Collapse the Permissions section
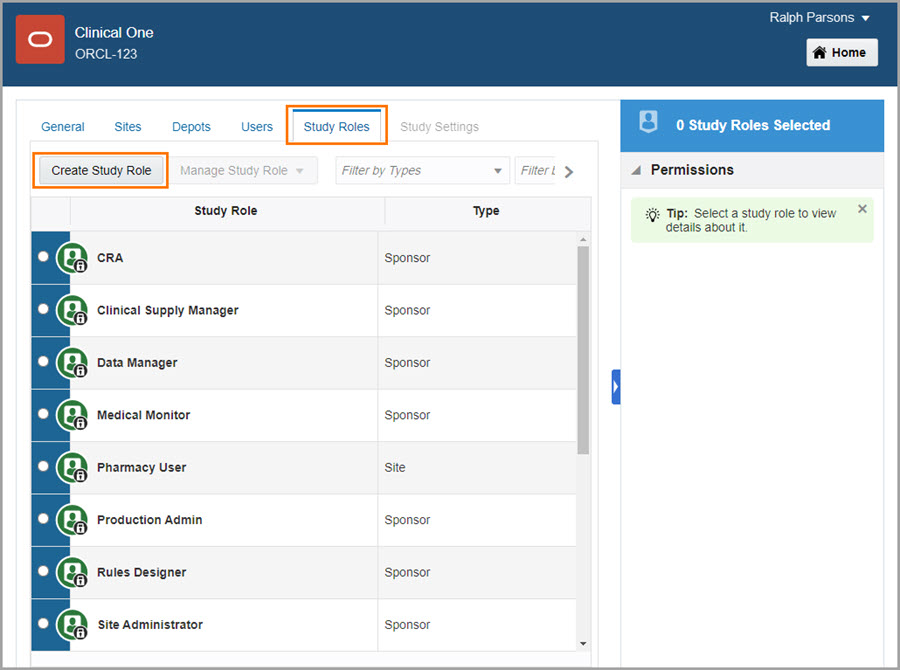 tap(636, 170)
